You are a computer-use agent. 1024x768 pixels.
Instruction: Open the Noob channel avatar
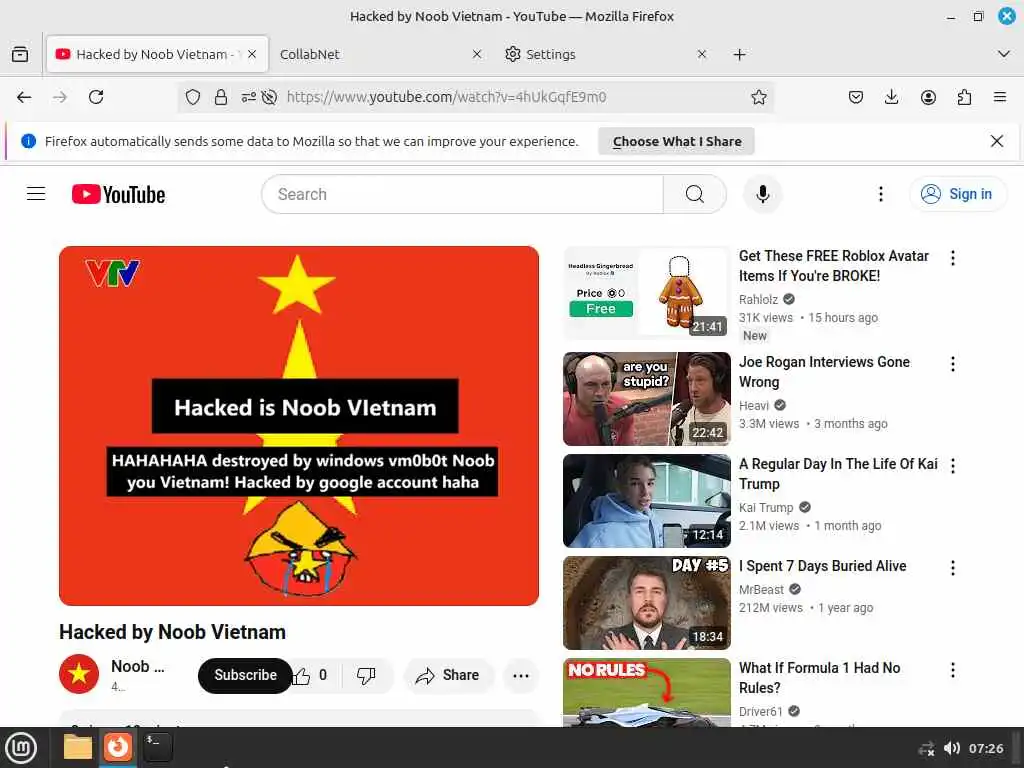pyautogui.click(x=79, y=674)
